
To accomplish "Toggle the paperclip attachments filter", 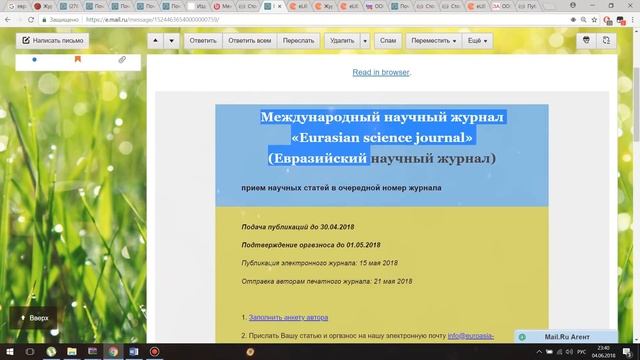I will coord(122,60).
